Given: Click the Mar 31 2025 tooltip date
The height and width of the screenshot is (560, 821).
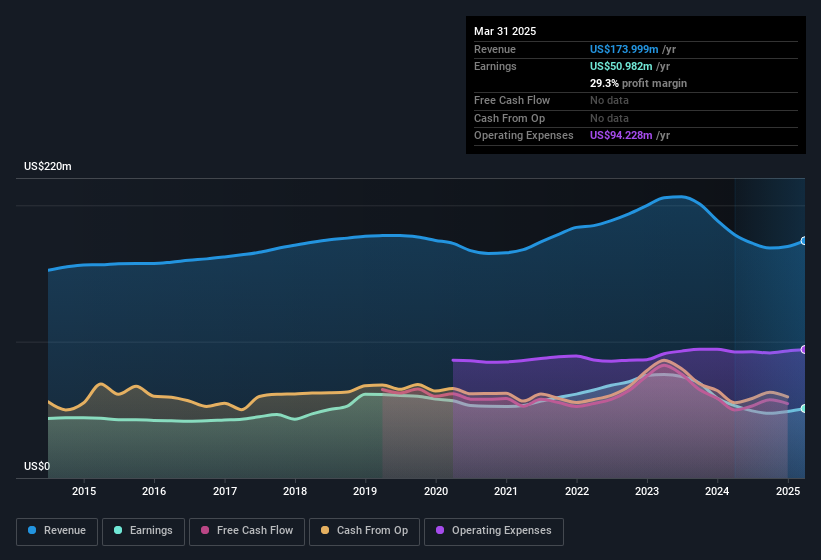Looking at the screenshot, I should [x=505, y=31].
